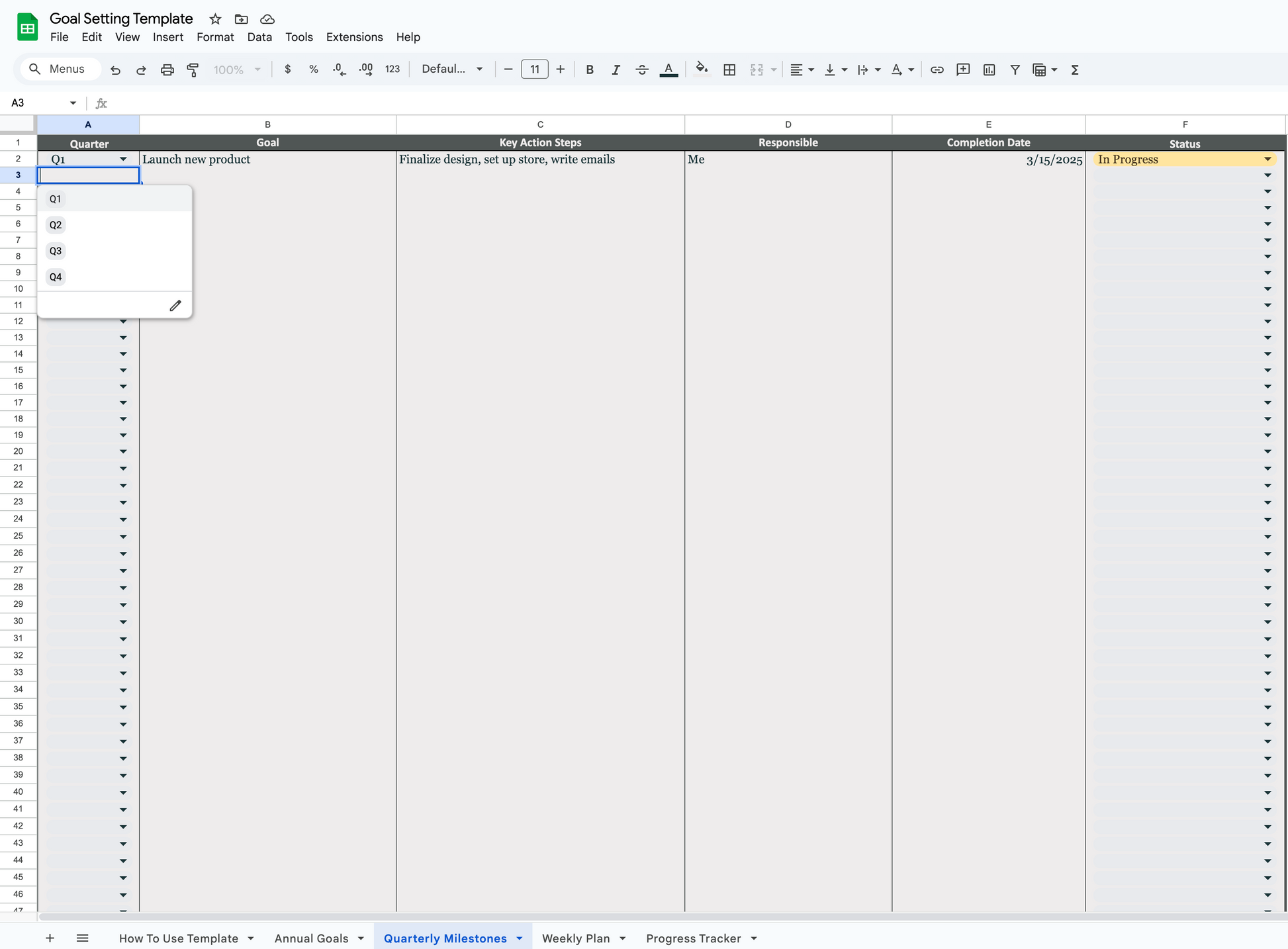
Task: Insert a link
Action: 937,69
